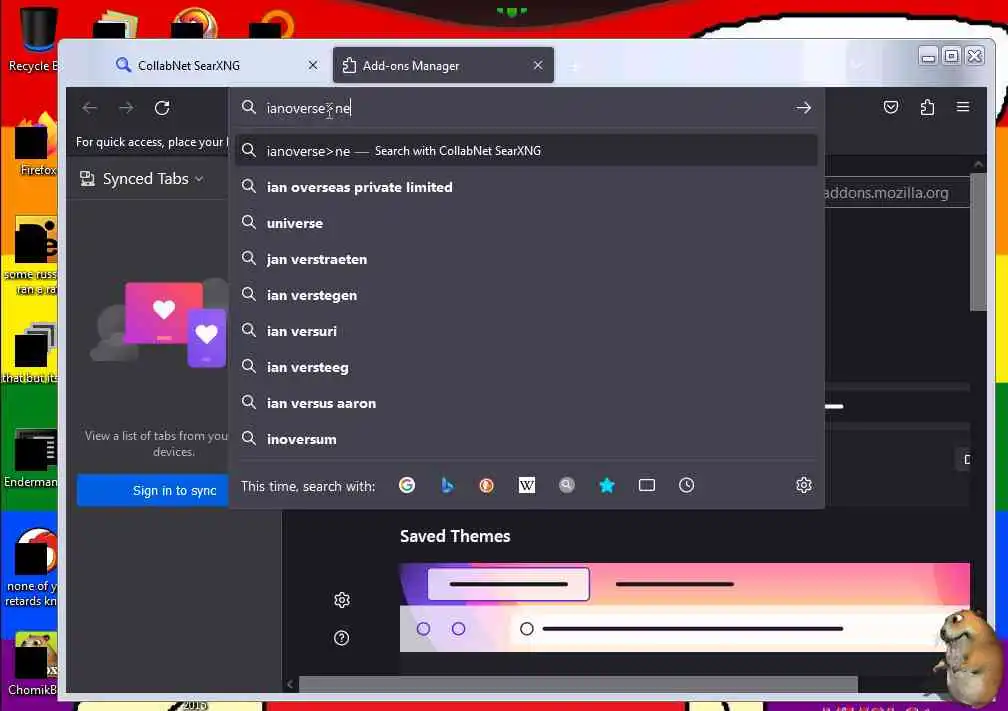This screenshot has height=711, width=1008.
Task: Search this time with SearXNG magnifier icon
Action: 566,485
